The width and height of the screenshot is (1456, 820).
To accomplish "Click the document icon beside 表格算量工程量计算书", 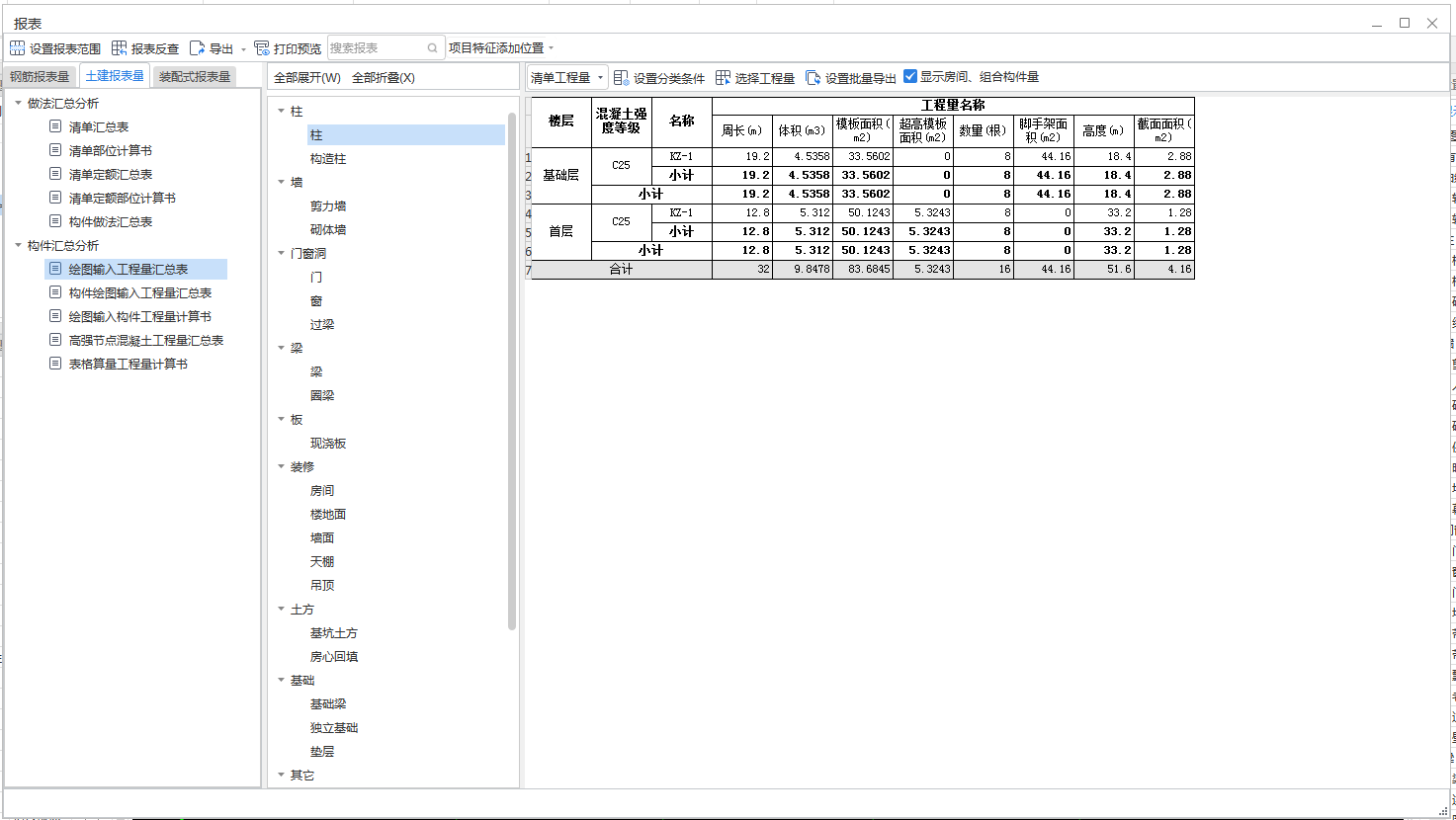I will [55, 364].
